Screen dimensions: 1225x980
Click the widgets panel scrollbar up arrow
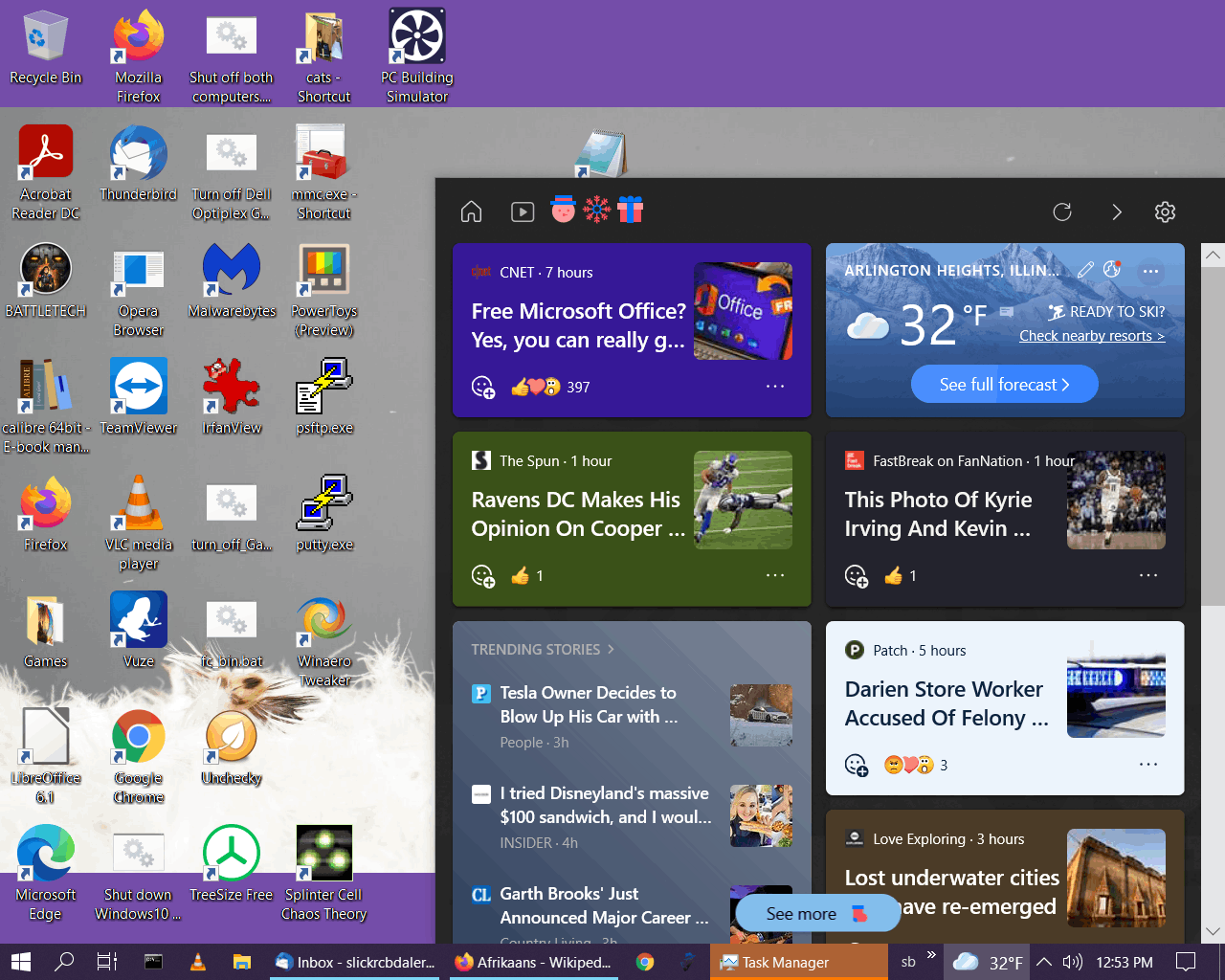1214,256
